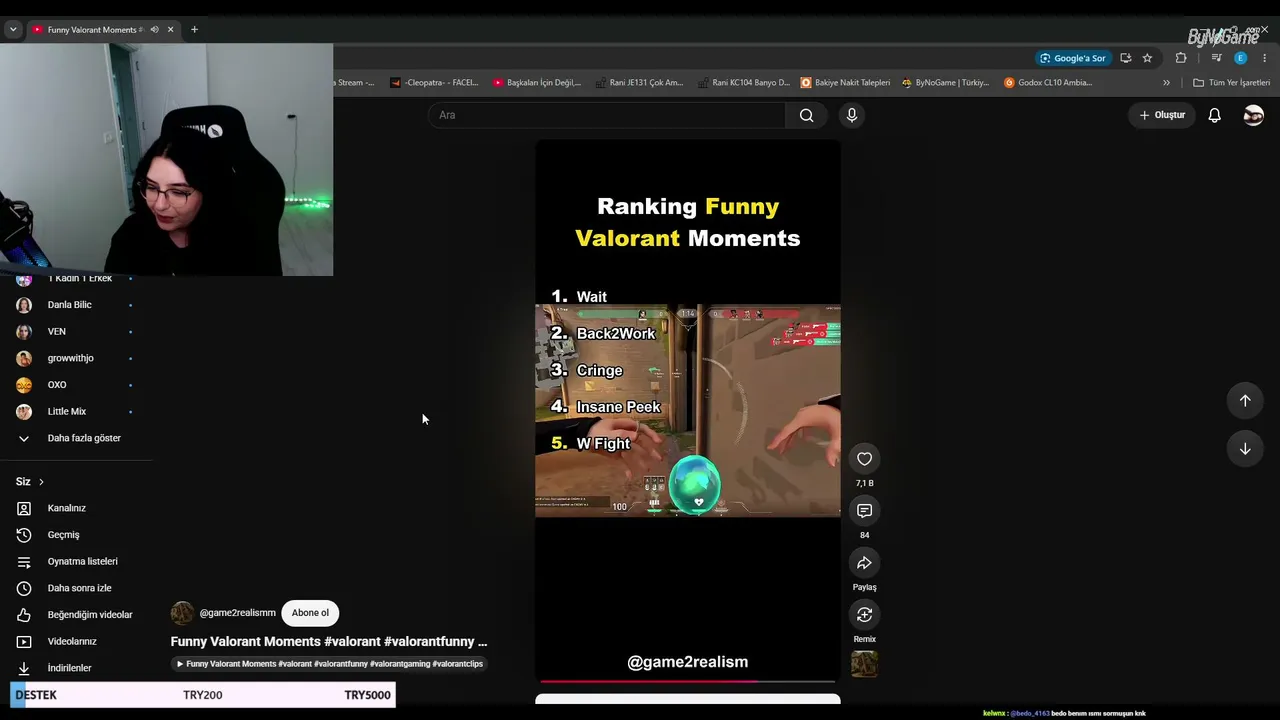Open the Godox CL10 Ambia bookmark
This screenshot has height=720, width=1280.
pyautogui.click(x=1048, y=83)
